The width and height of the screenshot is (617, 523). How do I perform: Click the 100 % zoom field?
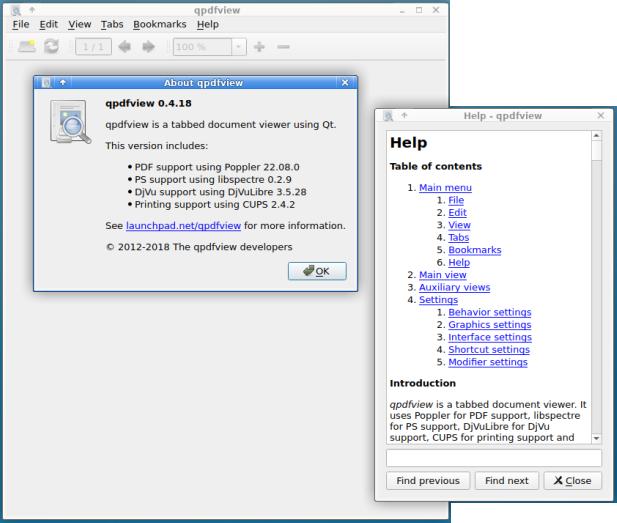pyautogui.click(x=202, y=47)
